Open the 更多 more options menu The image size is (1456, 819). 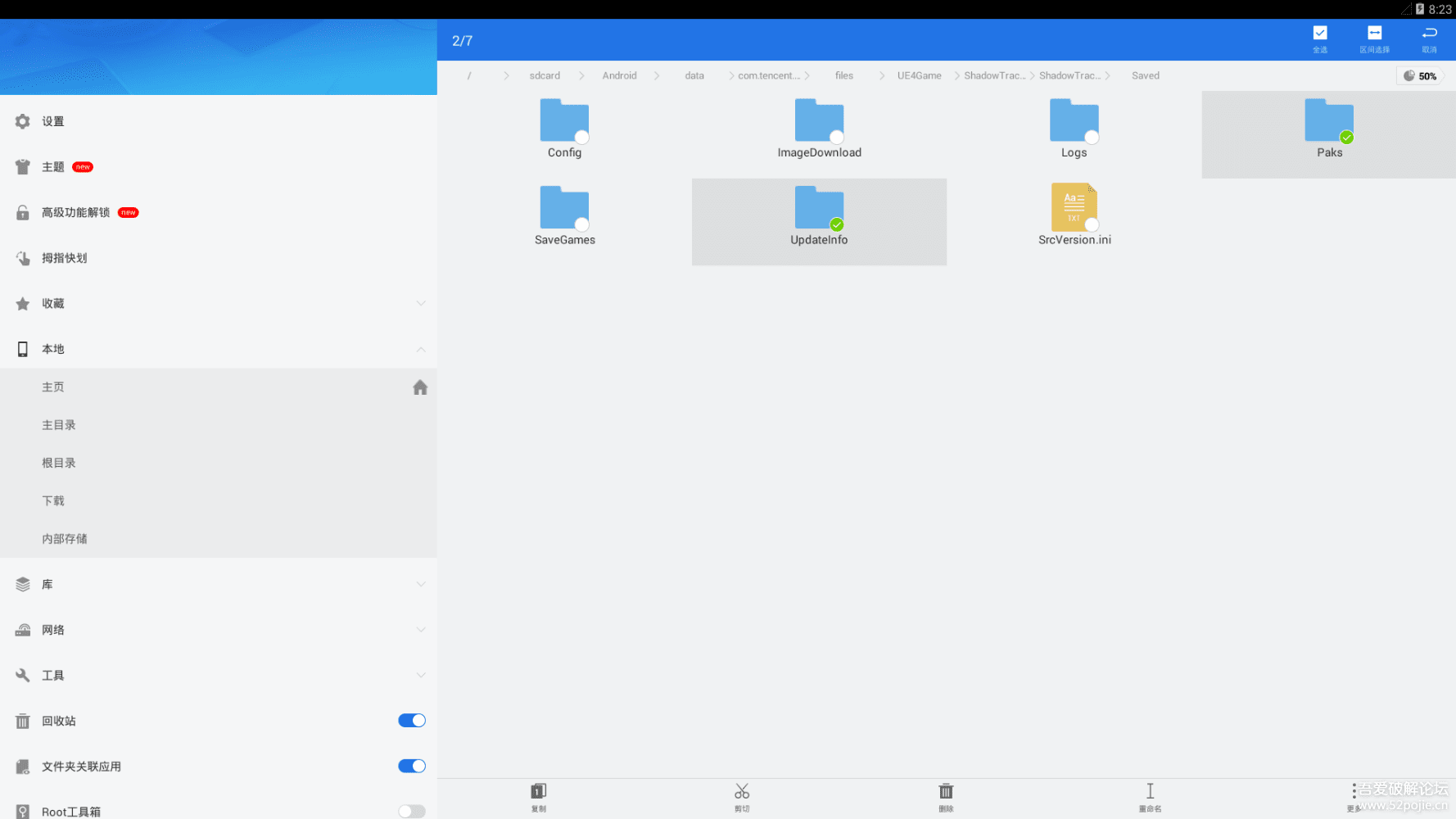(x=1354, y=797)
